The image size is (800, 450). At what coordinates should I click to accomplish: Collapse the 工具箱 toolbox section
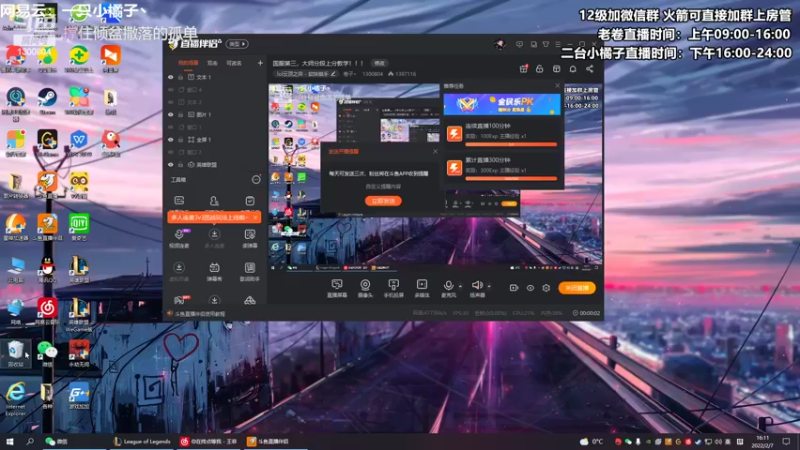tap(256, 180)
